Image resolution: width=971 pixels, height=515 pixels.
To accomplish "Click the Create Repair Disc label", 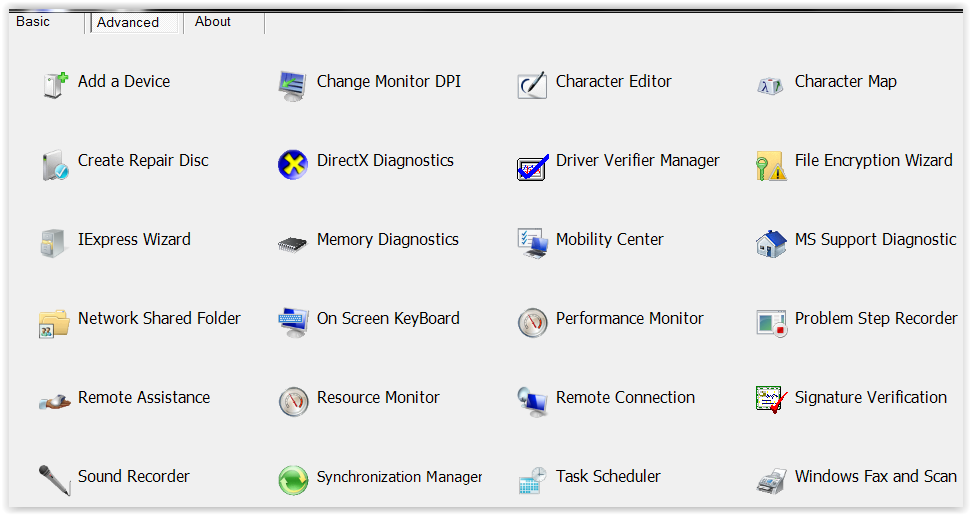I will click(143, 160).
